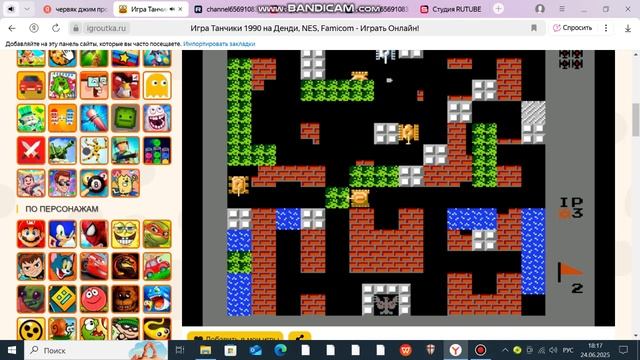Viewport: 640px width, 360px height.
Task: Open the green zombie character games icon
Action: [x=31, y=299]
